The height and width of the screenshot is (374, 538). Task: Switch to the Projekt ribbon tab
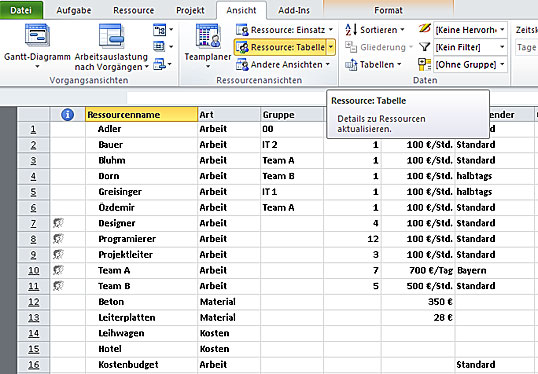(190, 10)
